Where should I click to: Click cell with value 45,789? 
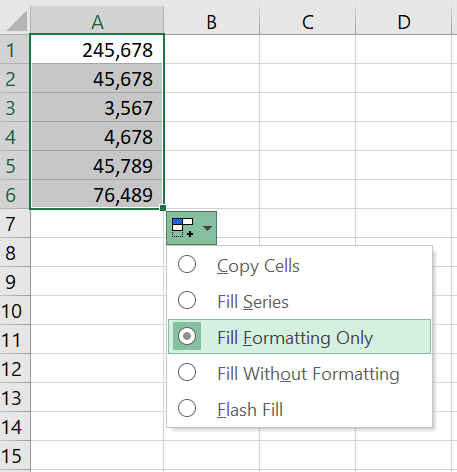[97, 165]
